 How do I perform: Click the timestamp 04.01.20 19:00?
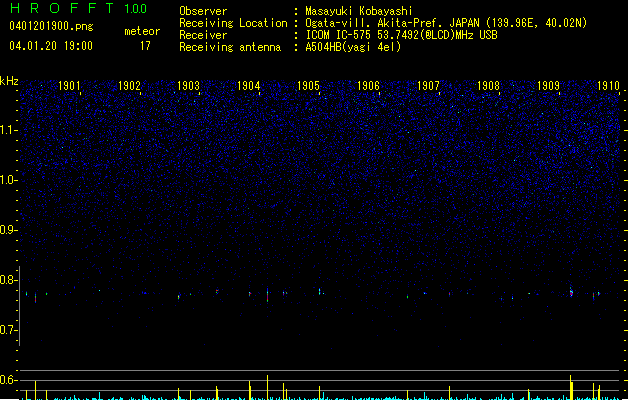[51, 46]
